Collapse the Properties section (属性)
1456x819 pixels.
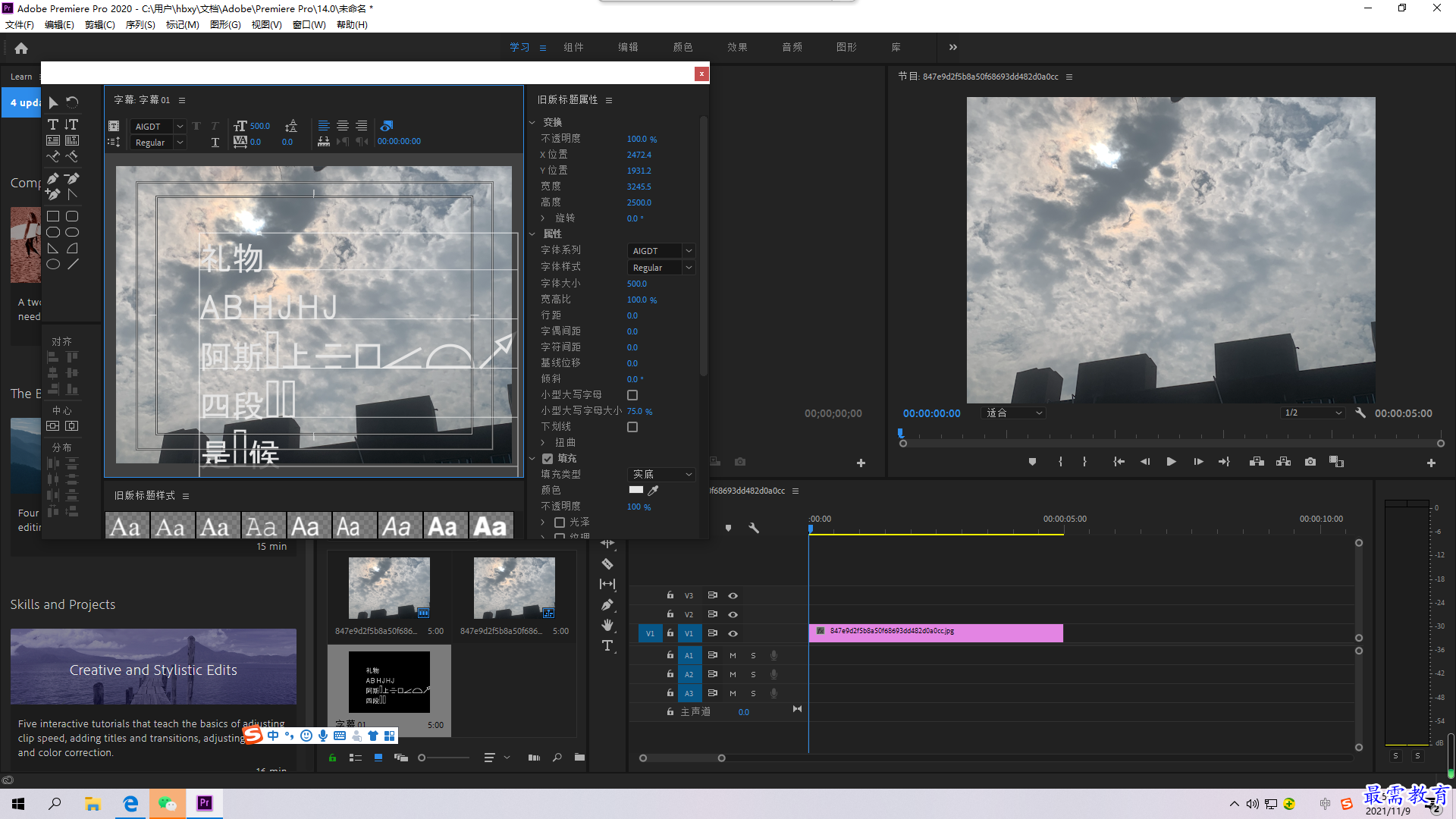click(x=532, y=234)
